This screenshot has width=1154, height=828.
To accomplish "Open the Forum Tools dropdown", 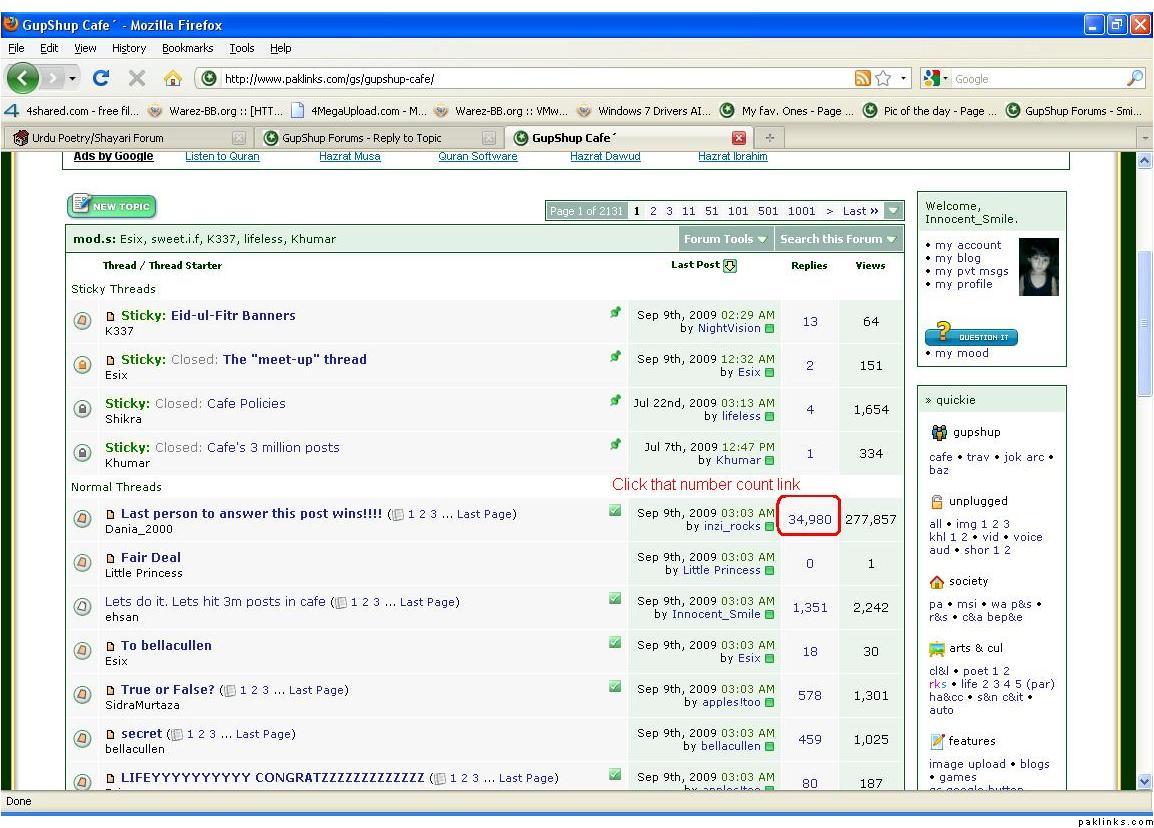I will (725, 239).
